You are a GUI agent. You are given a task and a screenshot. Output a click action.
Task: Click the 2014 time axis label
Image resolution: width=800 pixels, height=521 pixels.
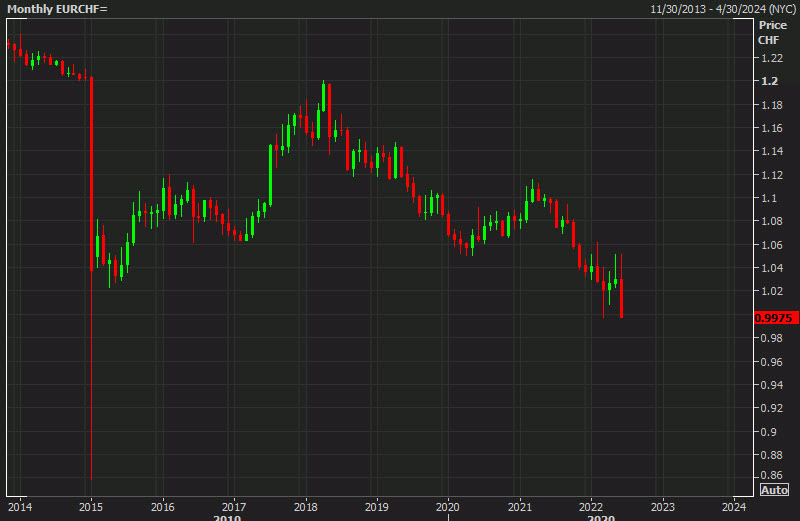point(20,507)
